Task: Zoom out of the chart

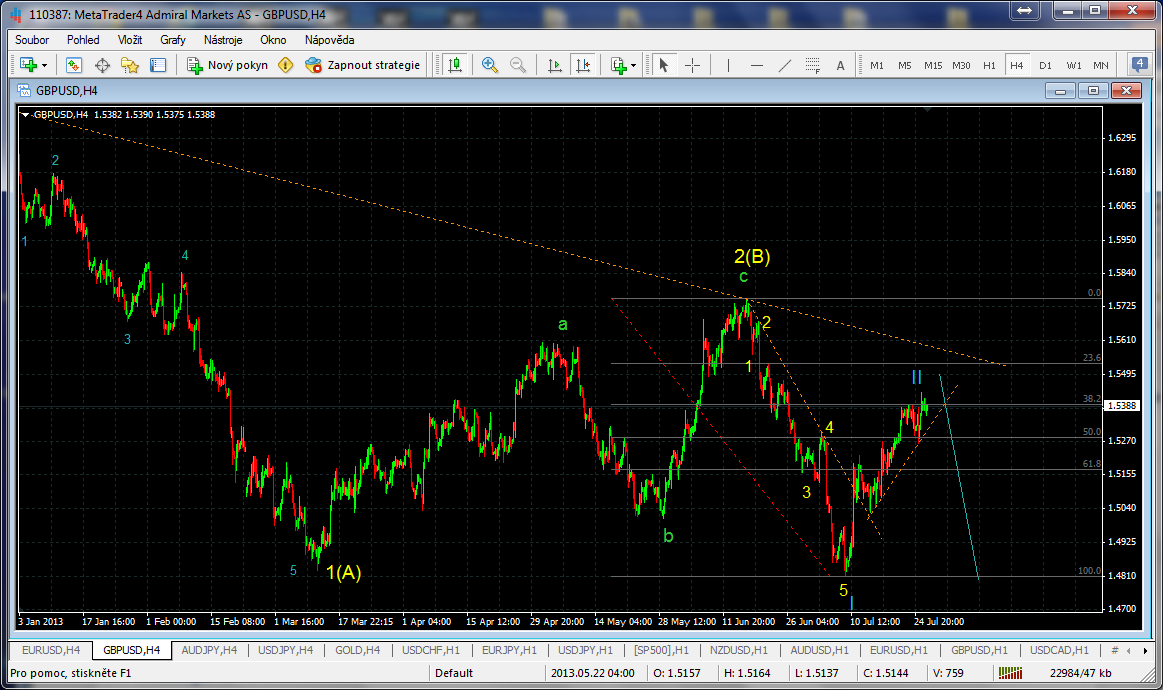Action: (518, 65)
